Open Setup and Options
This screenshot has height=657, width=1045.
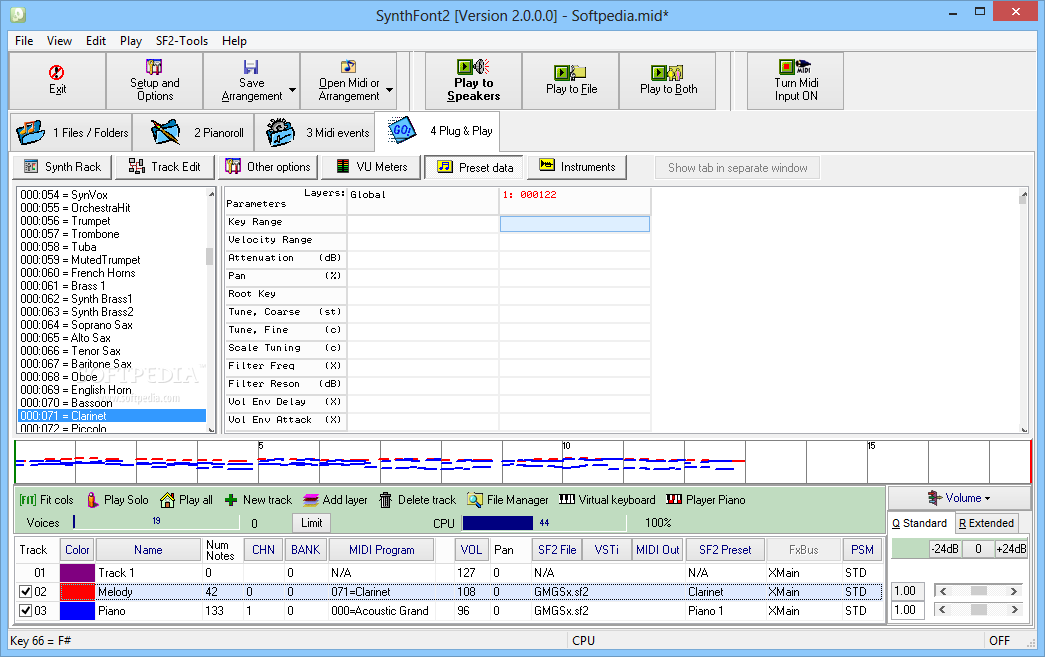[x=154, y=81]
